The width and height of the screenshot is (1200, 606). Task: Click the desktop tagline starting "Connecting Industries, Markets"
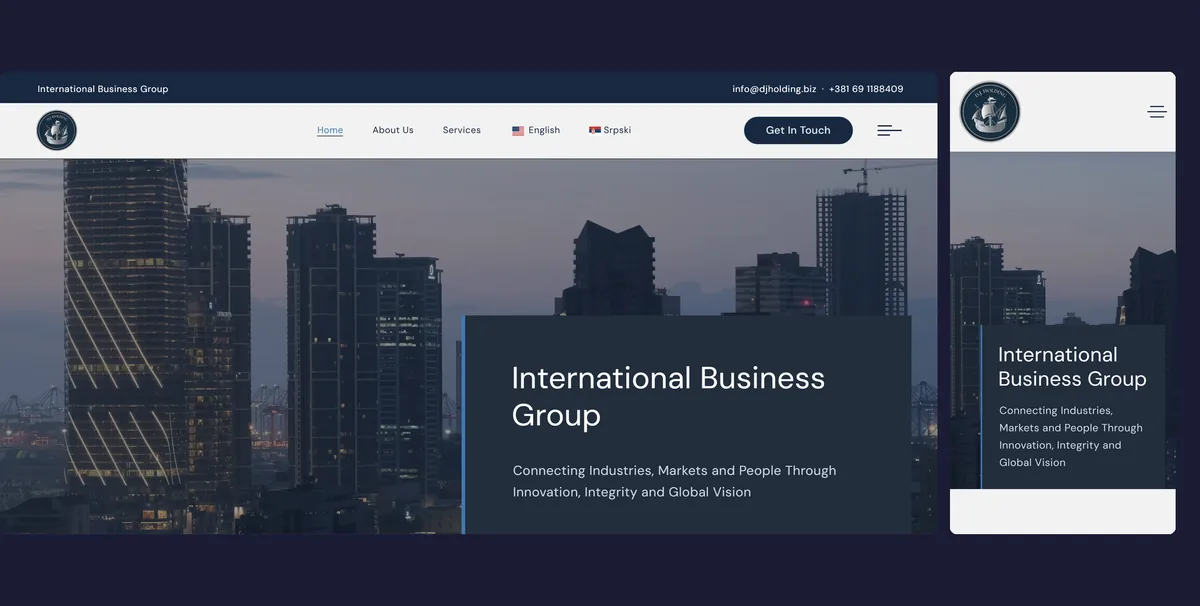(674, 481)
